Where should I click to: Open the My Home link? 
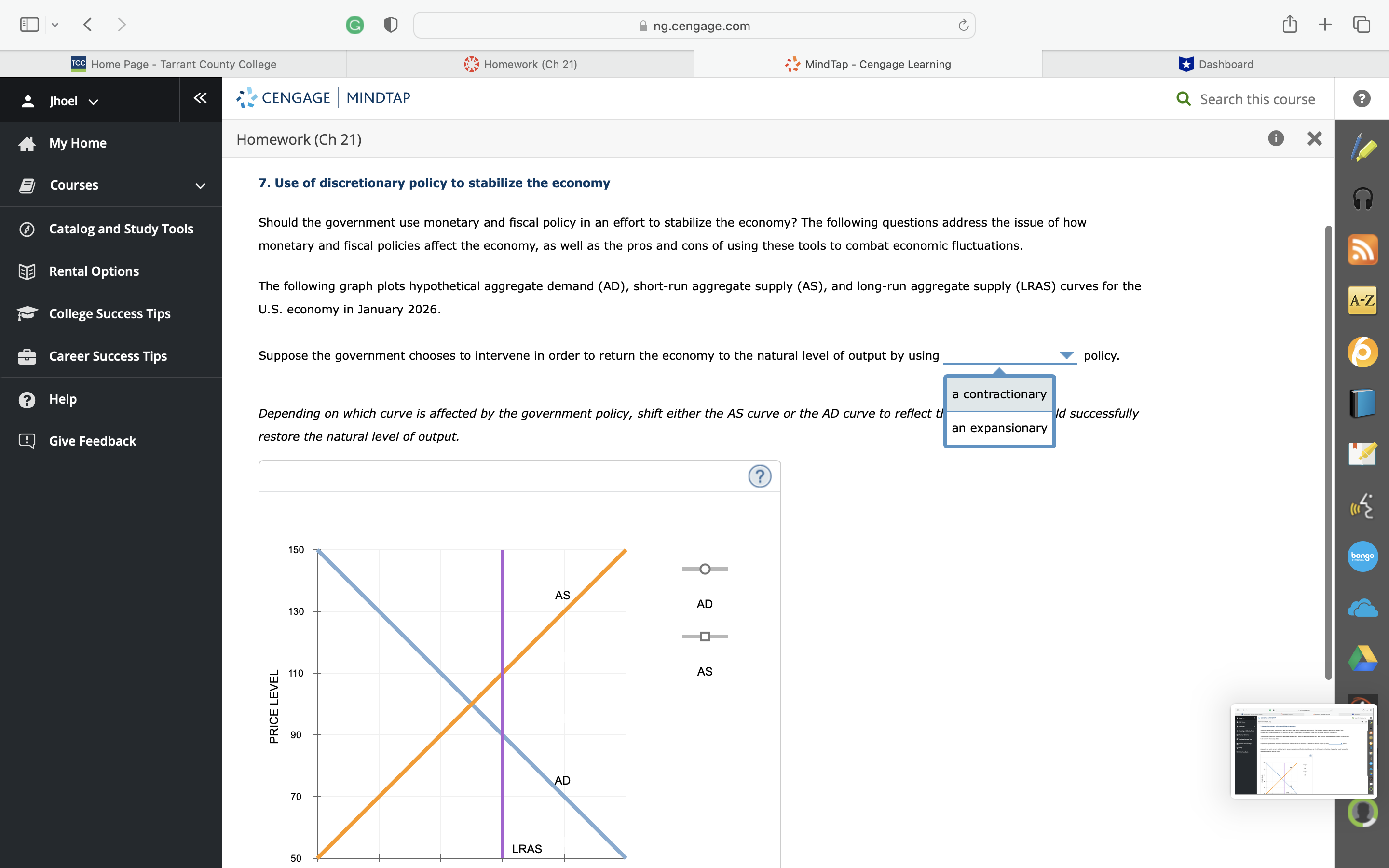[x=78, y=143]
